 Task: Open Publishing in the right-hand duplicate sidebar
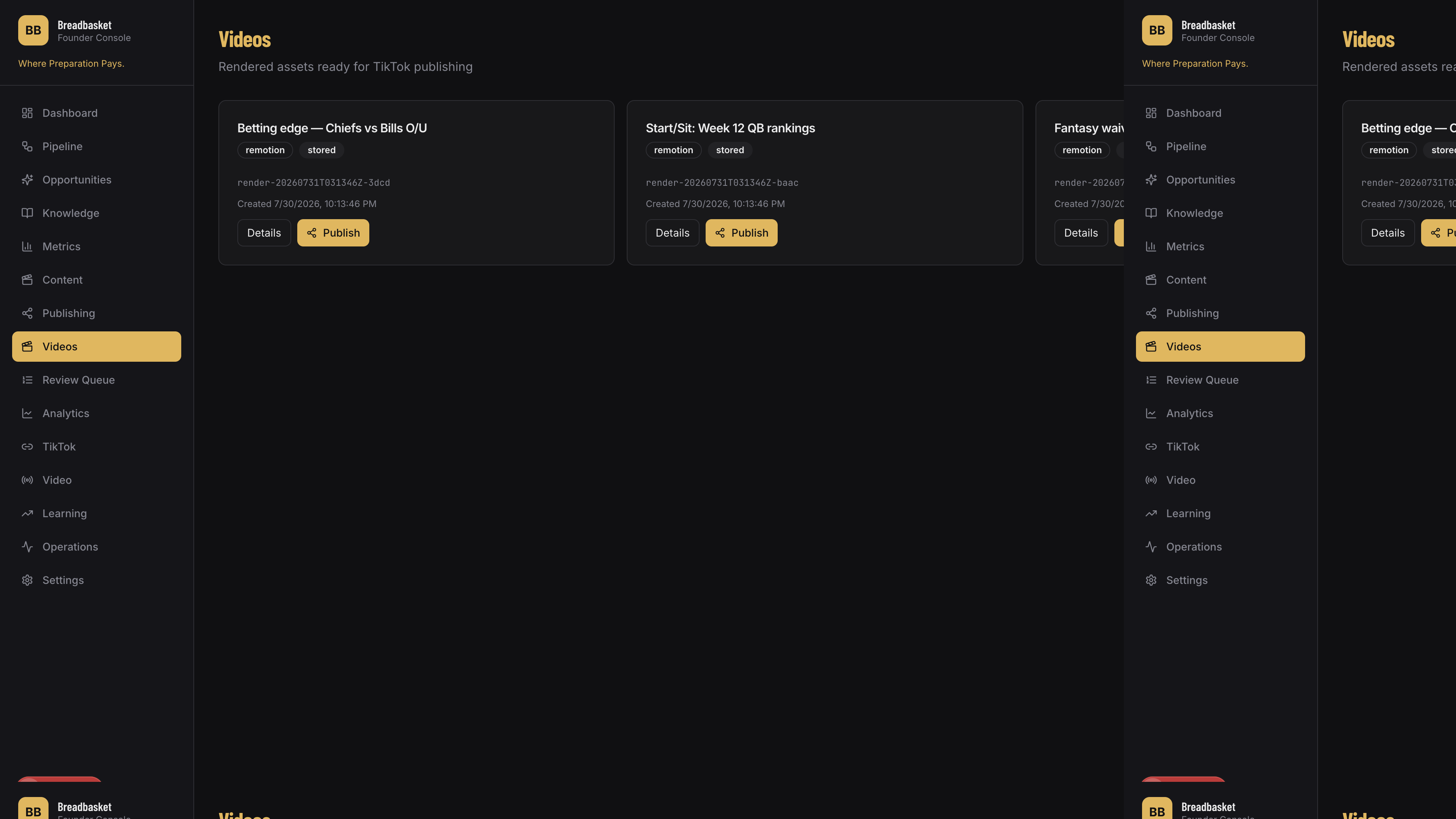tap(1220, 313)
